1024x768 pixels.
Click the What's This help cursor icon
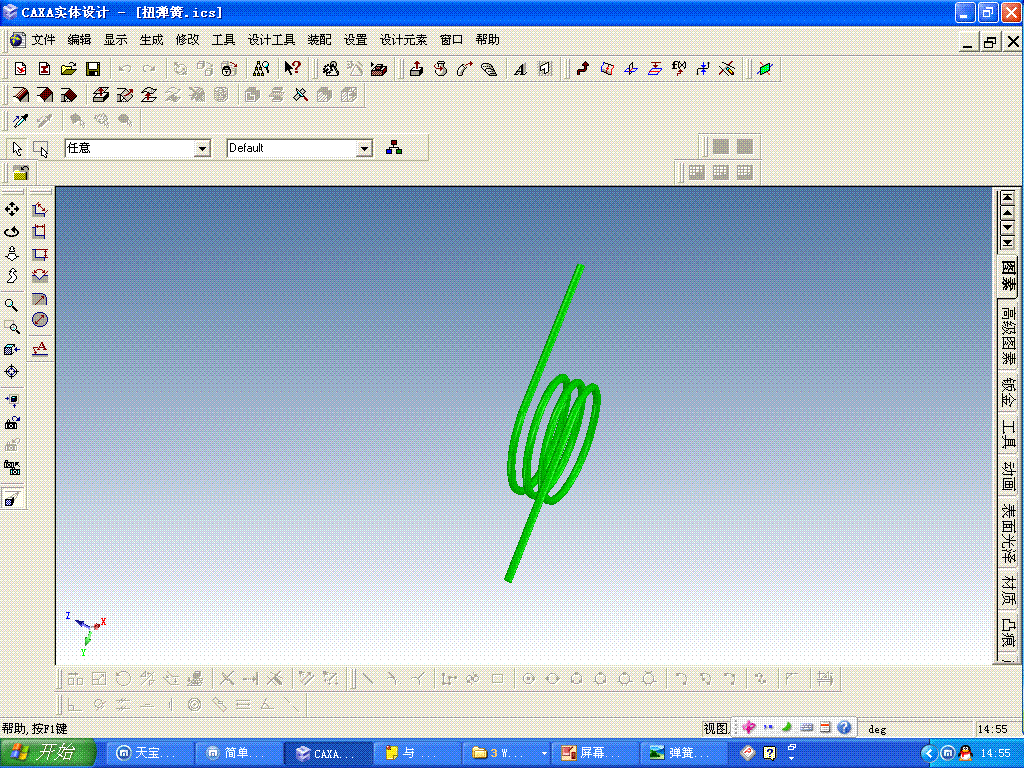(x=292, y=69)
